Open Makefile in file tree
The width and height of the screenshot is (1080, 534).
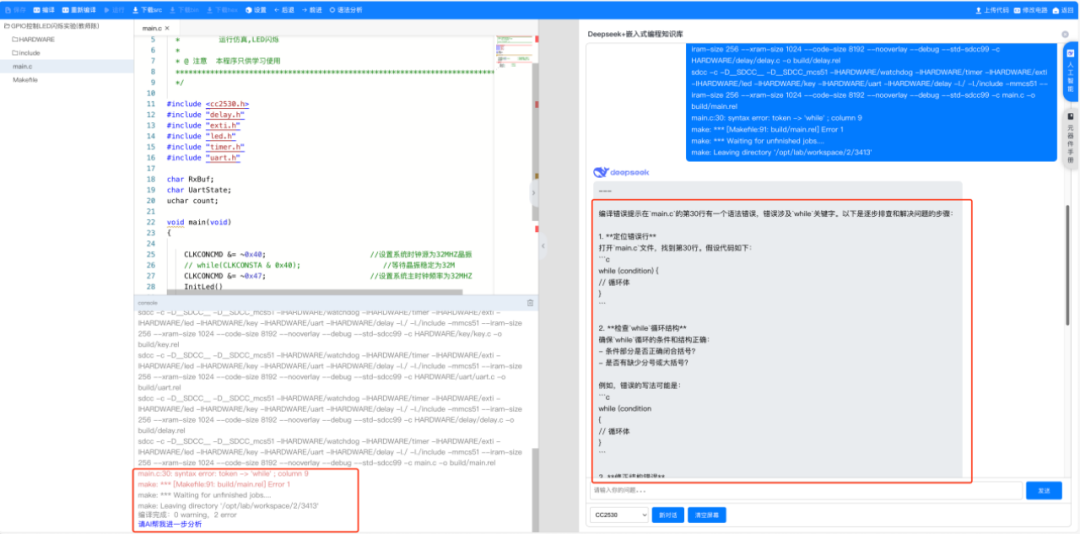point(25,80)
